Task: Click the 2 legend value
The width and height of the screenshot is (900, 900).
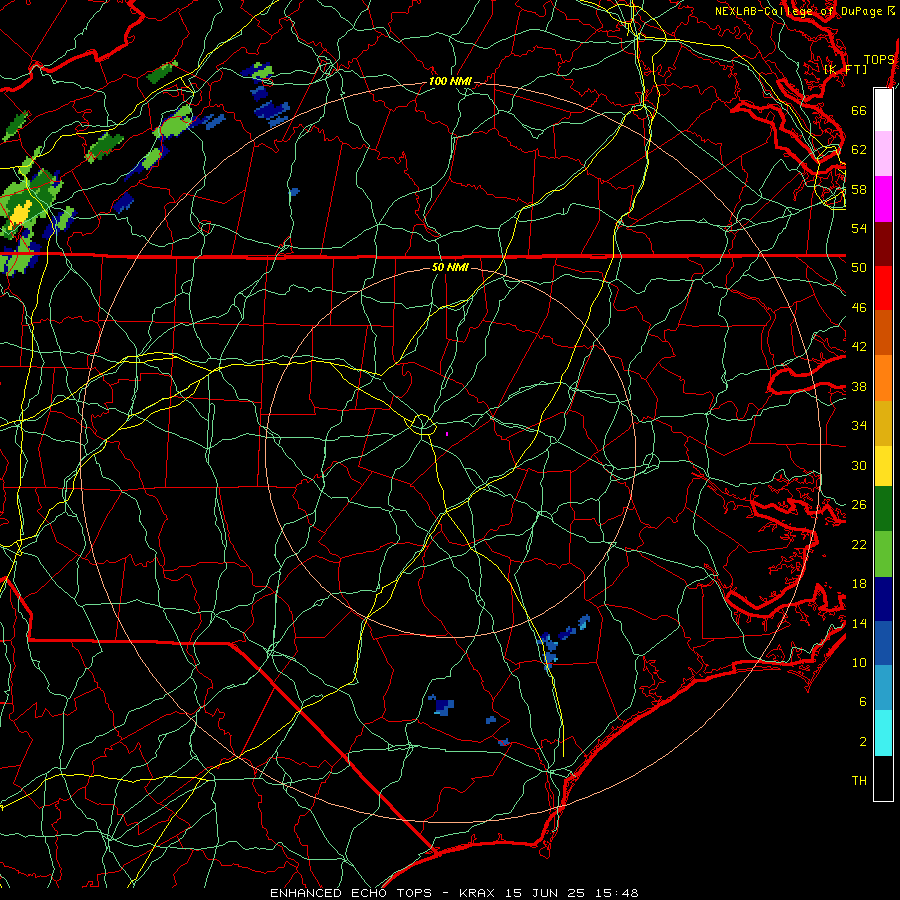Action: (863, 742)
